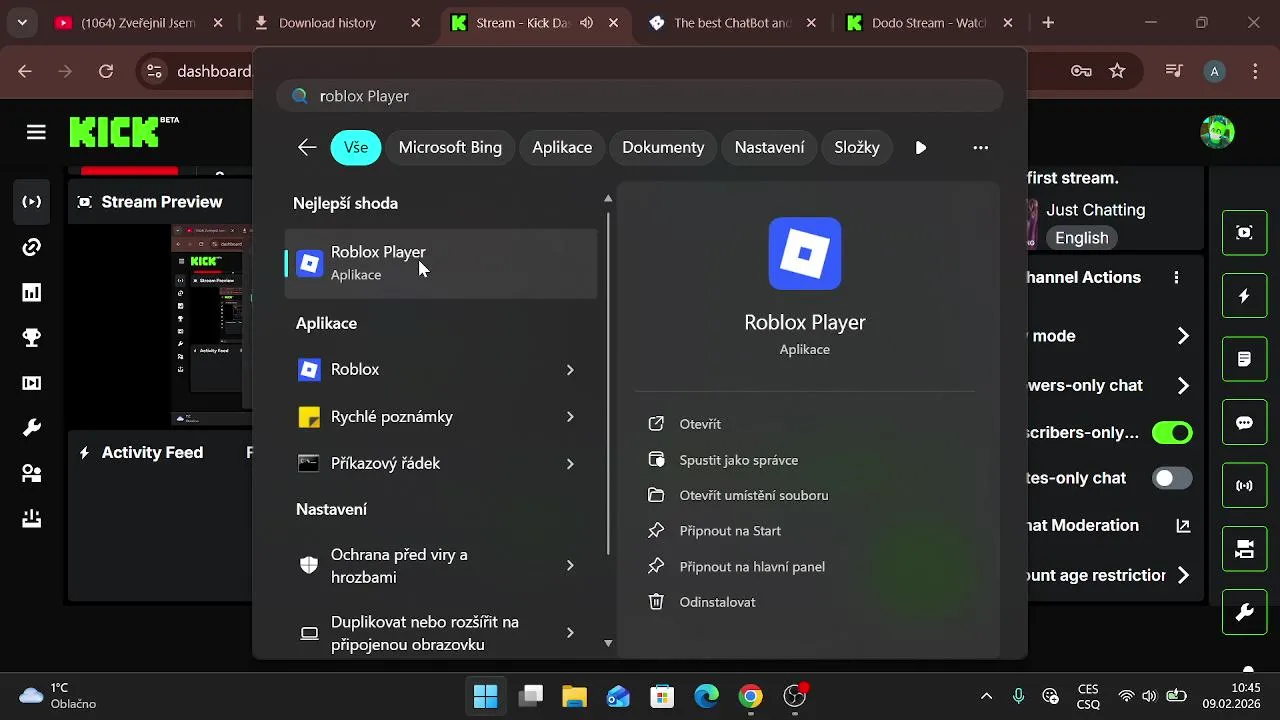
Task: Open followers-only chat chevron
Action: point(1183,386)
